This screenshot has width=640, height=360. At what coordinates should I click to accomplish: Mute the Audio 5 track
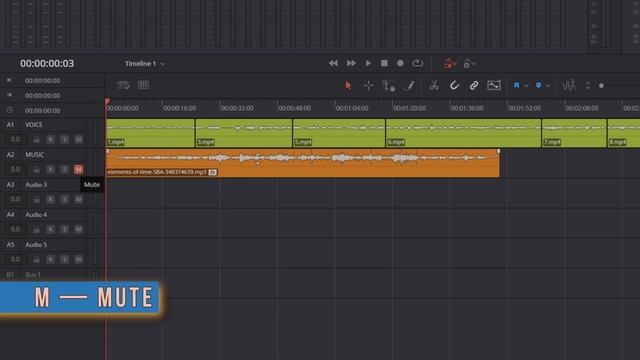pos(79,260)
